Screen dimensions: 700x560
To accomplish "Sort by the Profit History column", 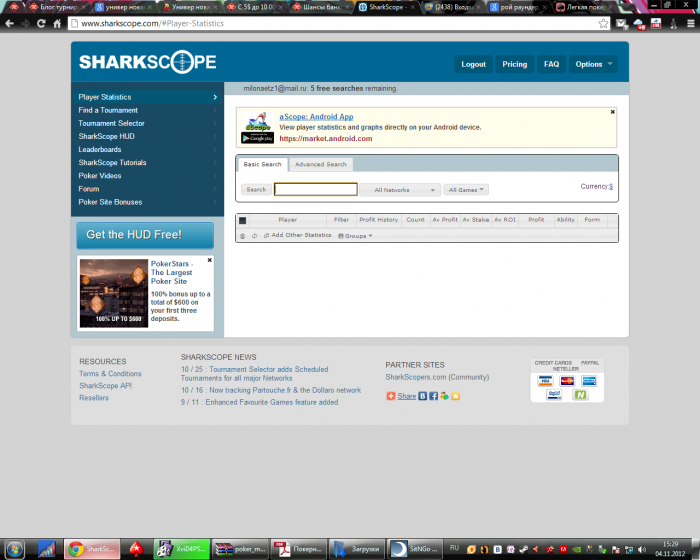I will pos(379,220).
